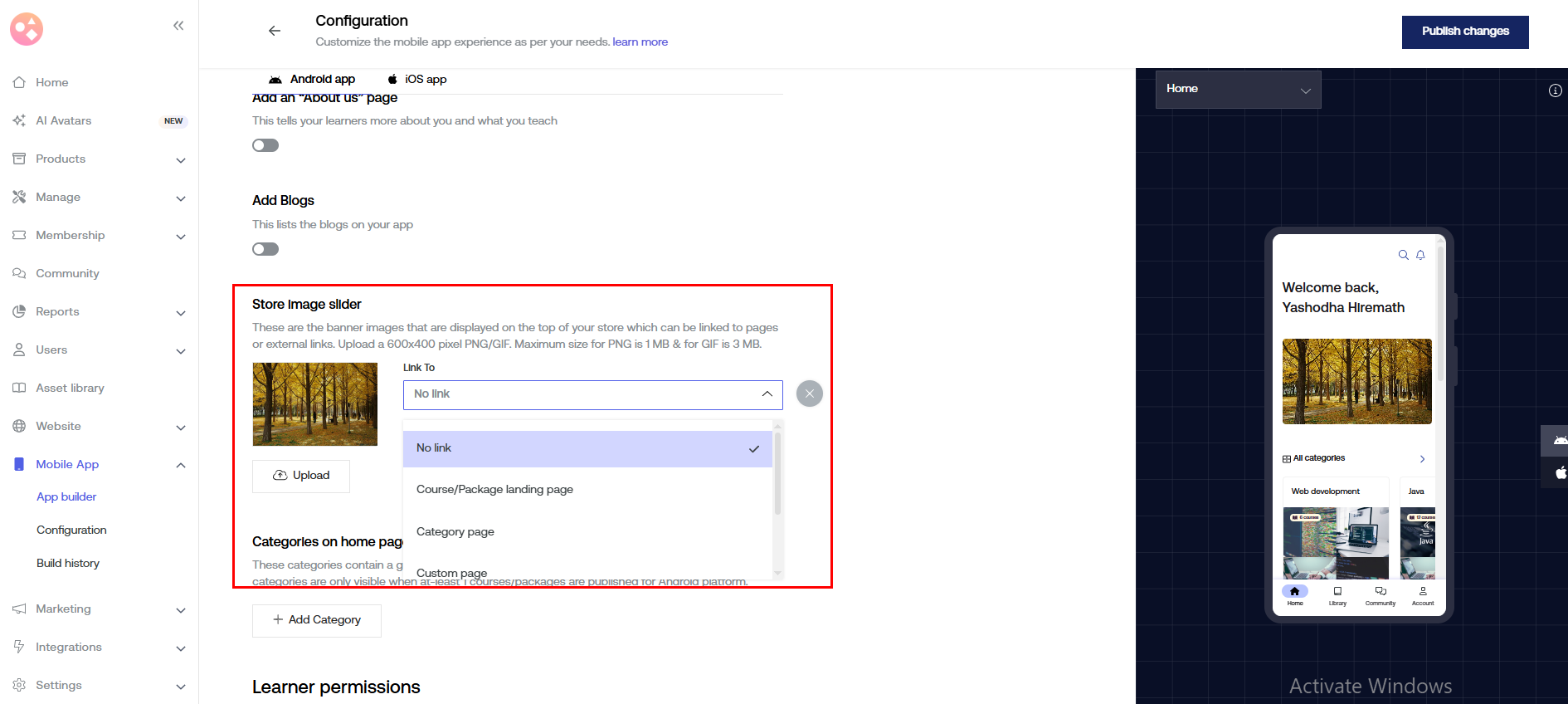Collapse the sidebar with double-chevron icon
Image resolution: width=1568 pixels, height=704 pixels.
pyautogui.click(x=178, y=26)
